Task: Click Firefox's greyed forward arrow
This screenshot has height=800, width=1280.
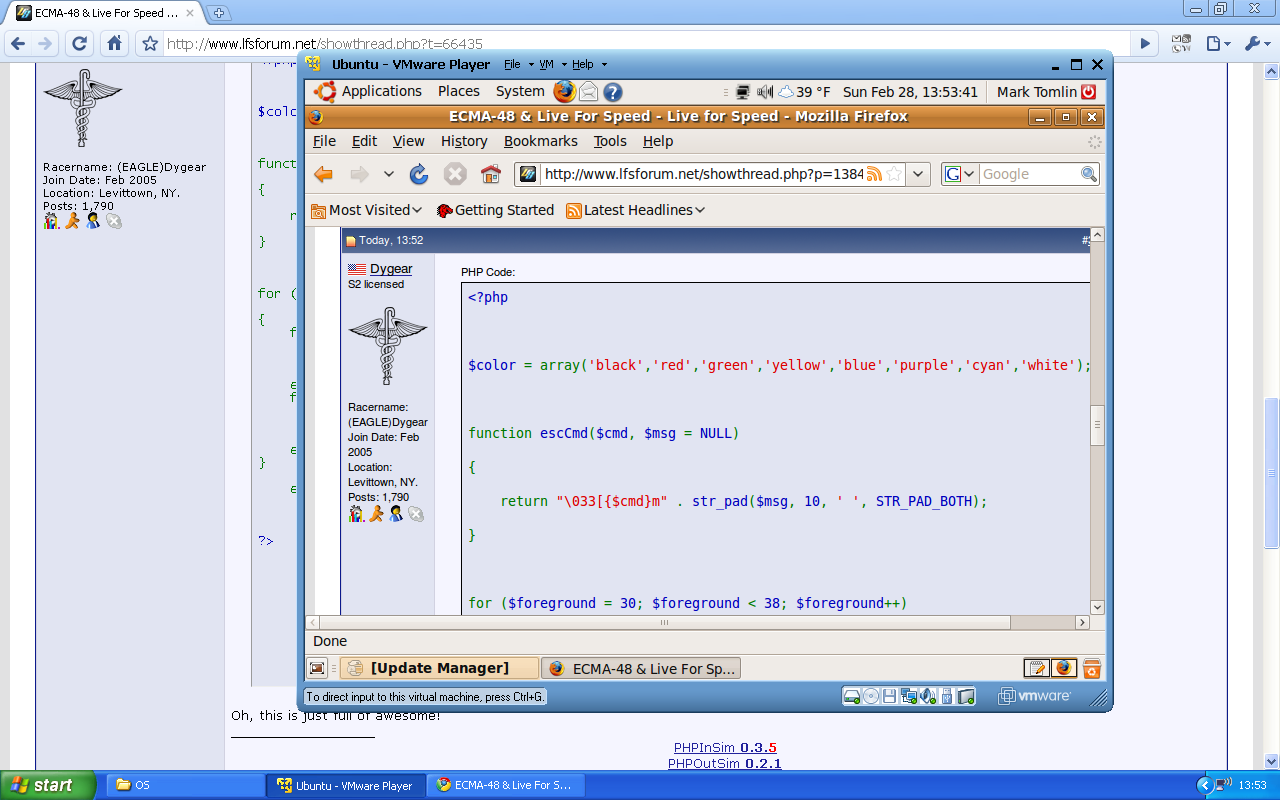Action: coord(359,174)
